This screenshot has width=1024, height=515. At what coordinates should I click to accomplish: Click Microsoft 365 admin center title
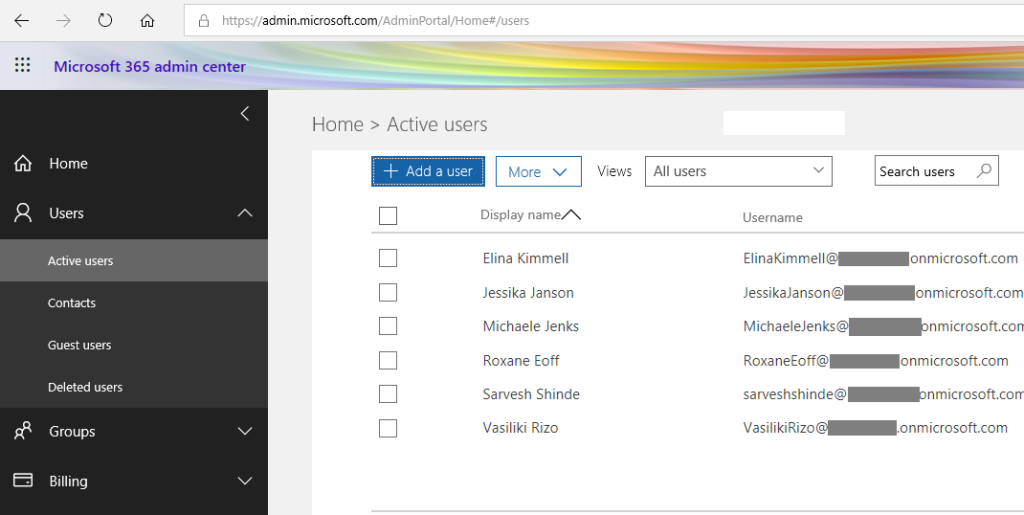tap(150, 66)
